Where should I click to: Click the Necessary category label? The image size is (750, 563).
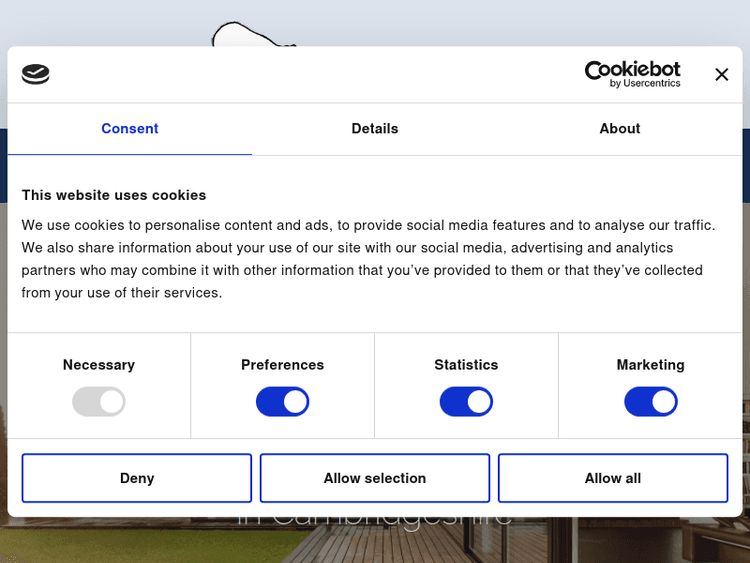point(99,365)
